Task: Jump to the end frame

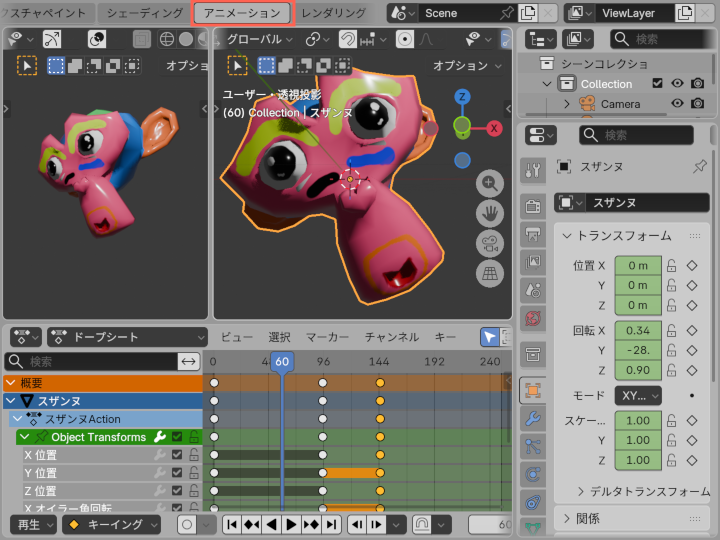Action: (x=331, y=524)
